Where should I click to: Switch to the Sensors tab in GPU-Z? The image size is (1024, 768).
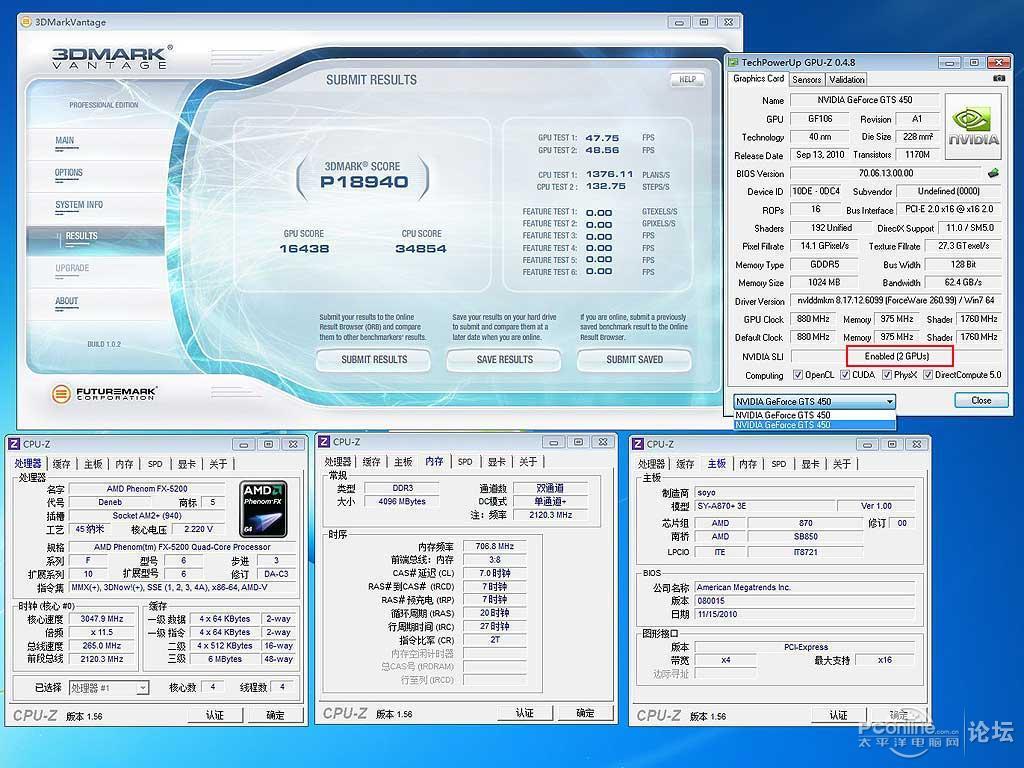point(807,79)
